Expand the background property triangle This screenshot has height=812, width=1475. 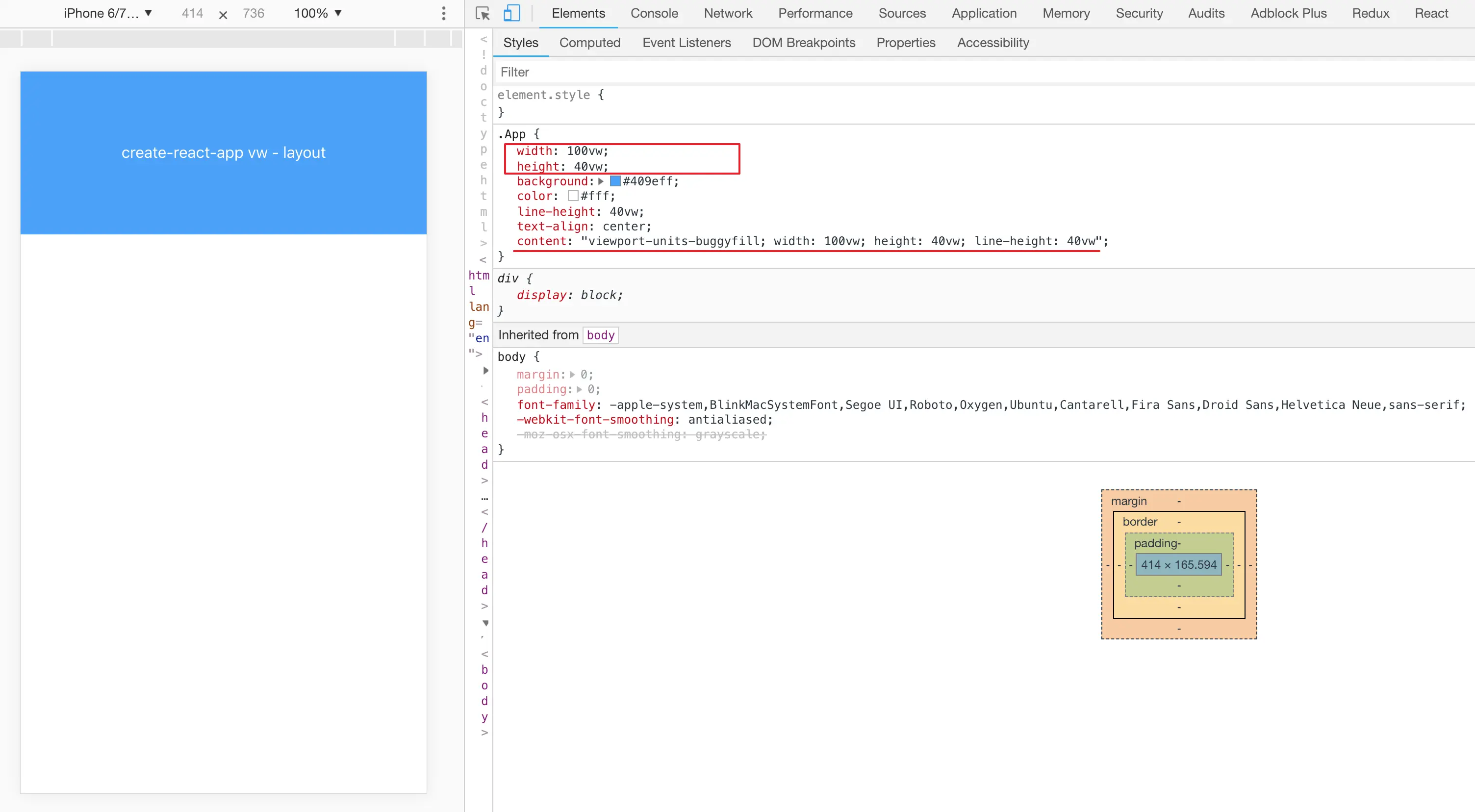tap(601, 181)
